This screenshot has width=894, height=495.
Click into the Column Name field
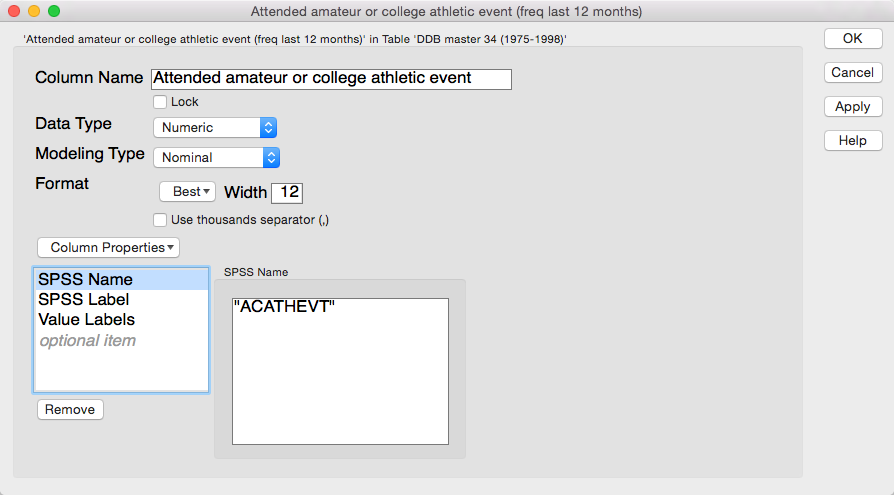click(x=331, y=79)
